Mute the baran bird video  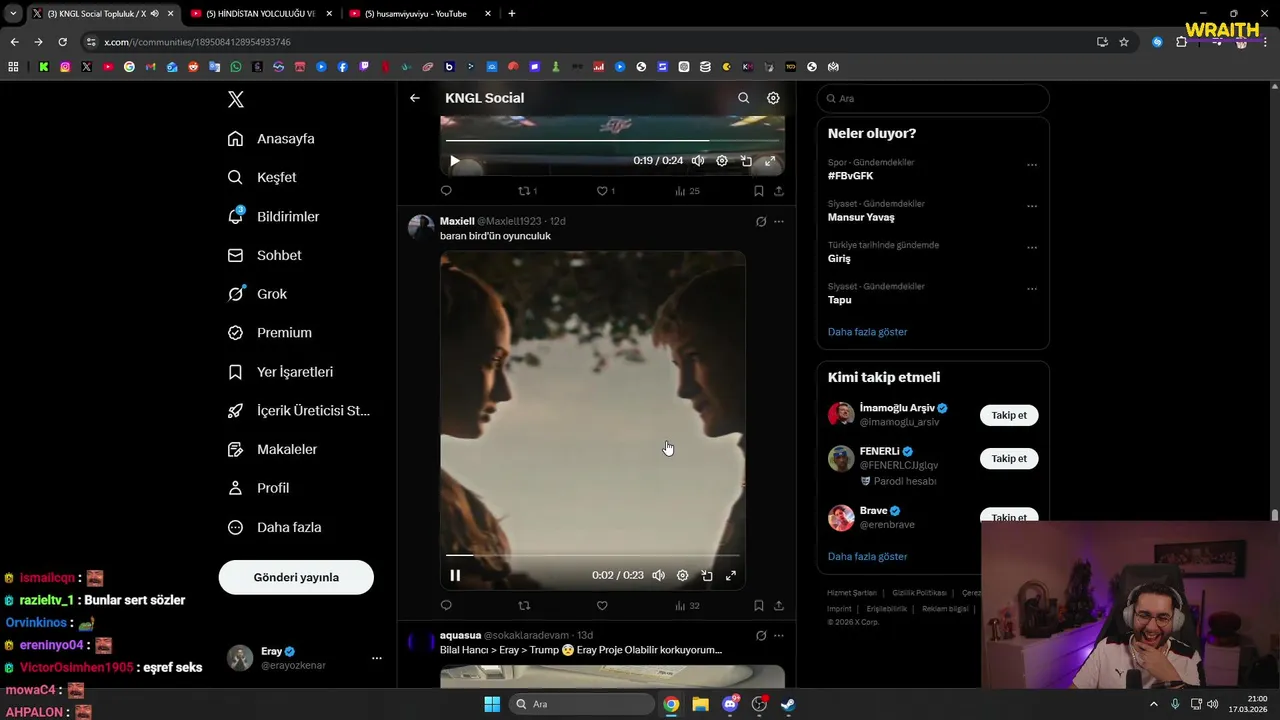point(658,575)
